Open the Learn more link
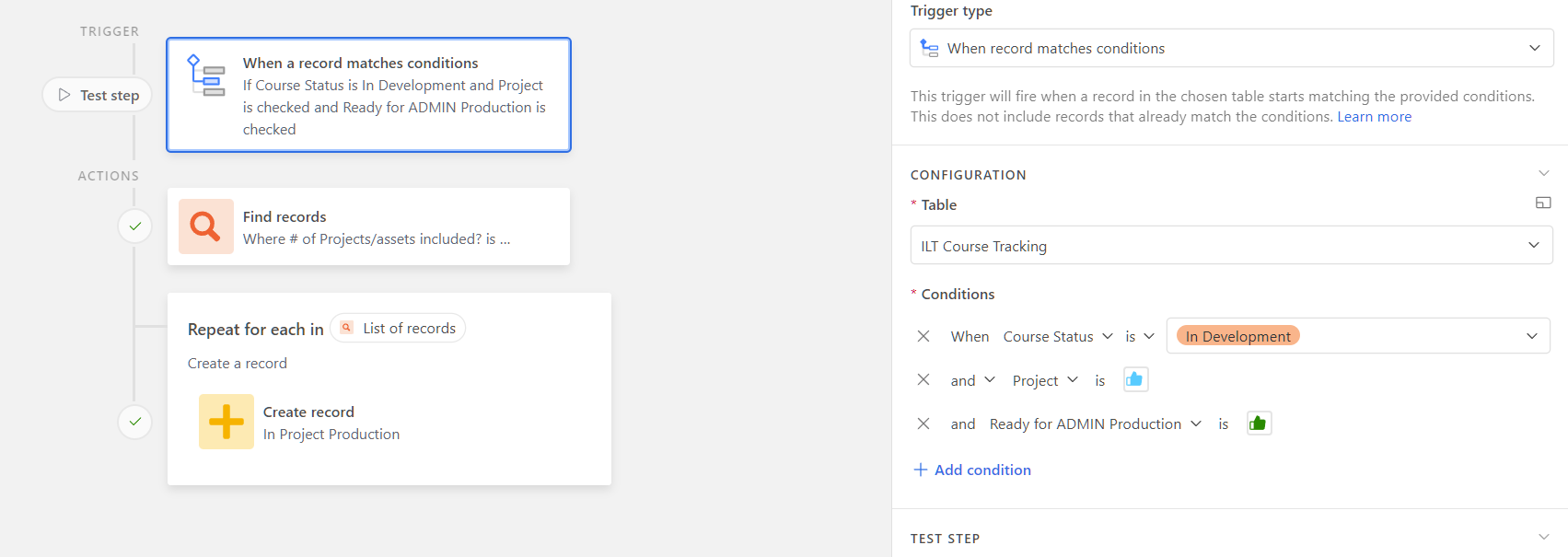 pyautogui.click(x=1374, y=116)
